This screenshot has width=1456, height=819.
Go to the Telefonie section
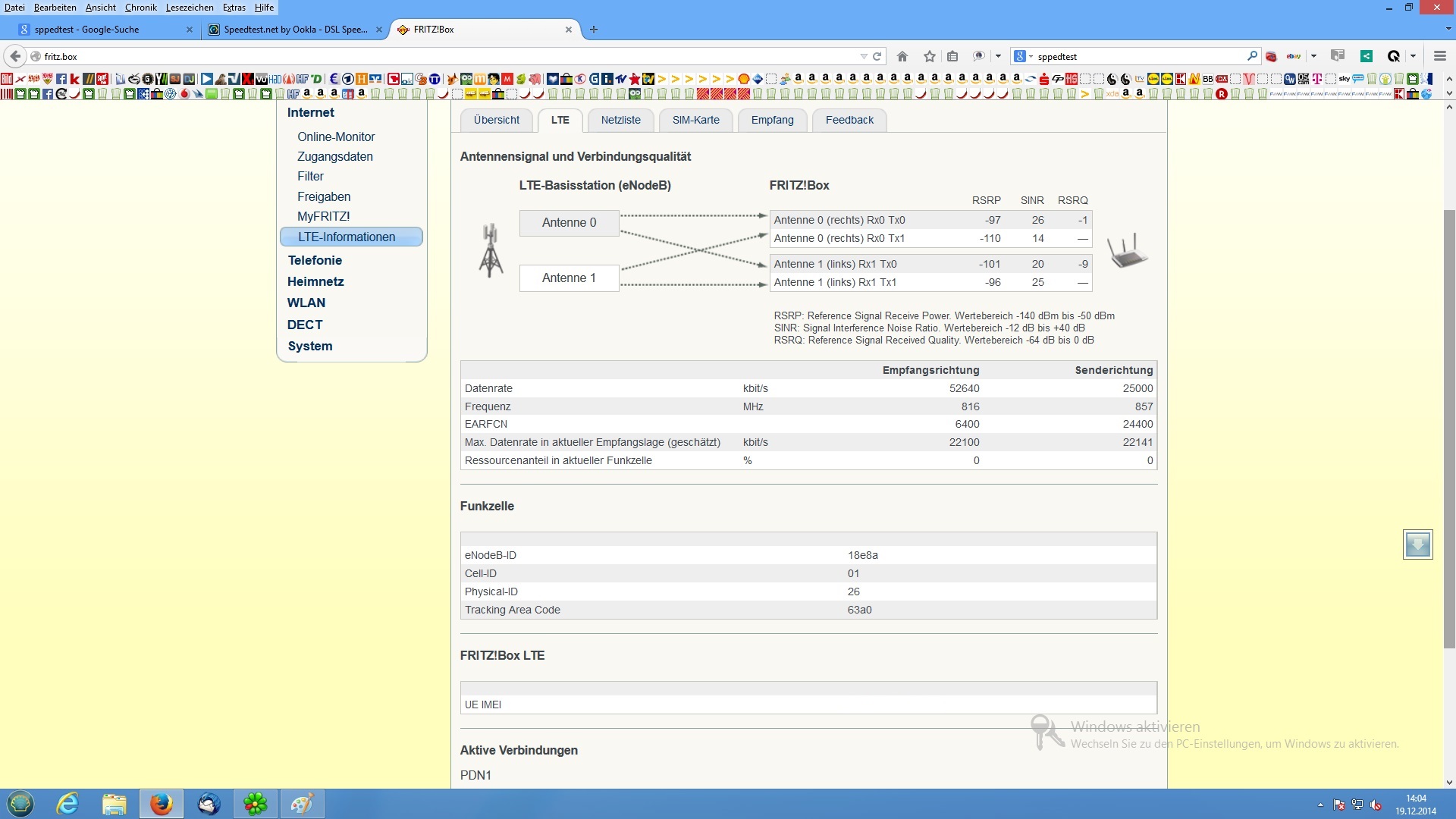(x=315, y=260)
